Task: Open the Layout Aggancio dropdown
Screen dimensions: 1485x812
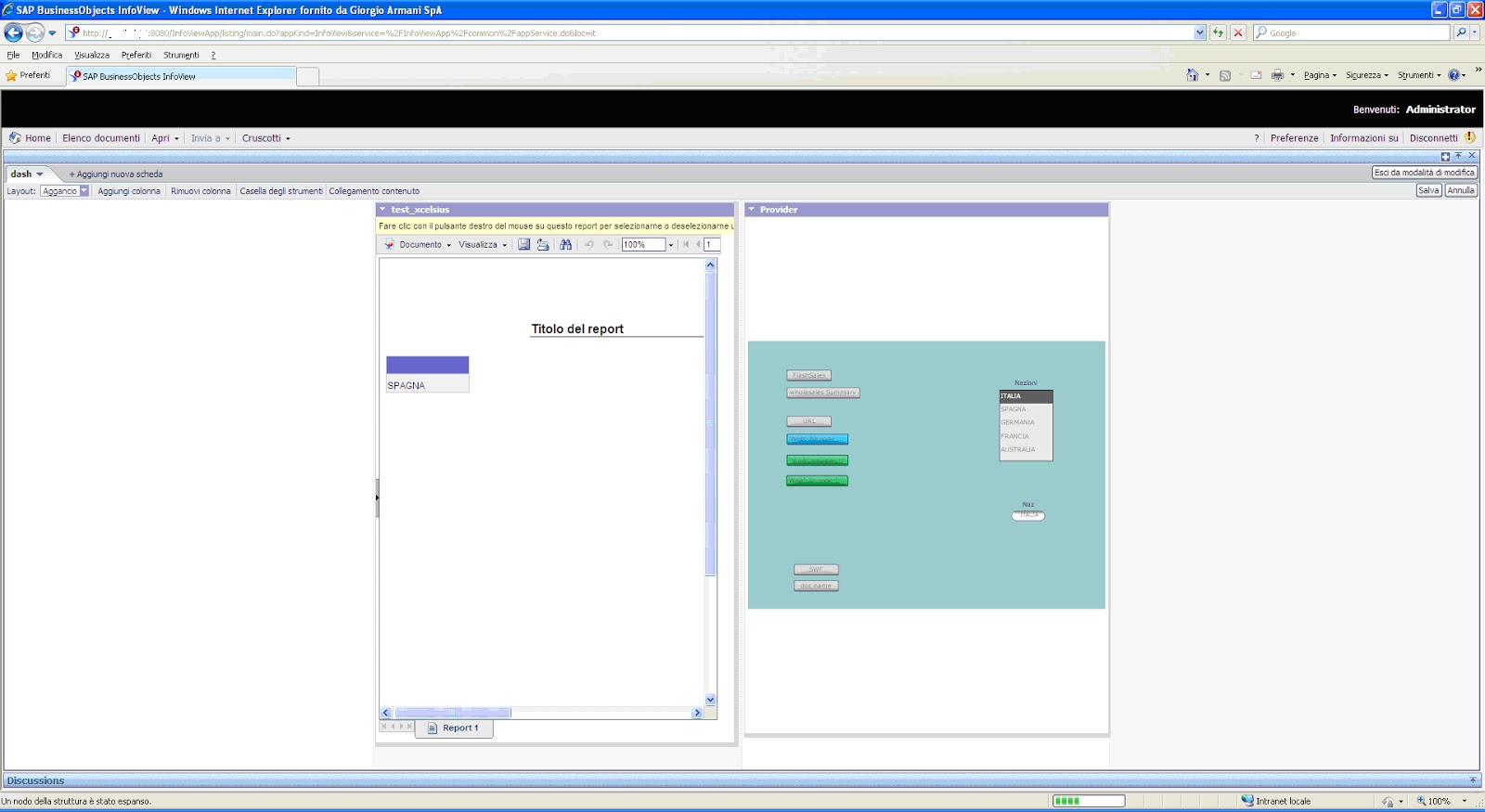Action: click(84, 191)
